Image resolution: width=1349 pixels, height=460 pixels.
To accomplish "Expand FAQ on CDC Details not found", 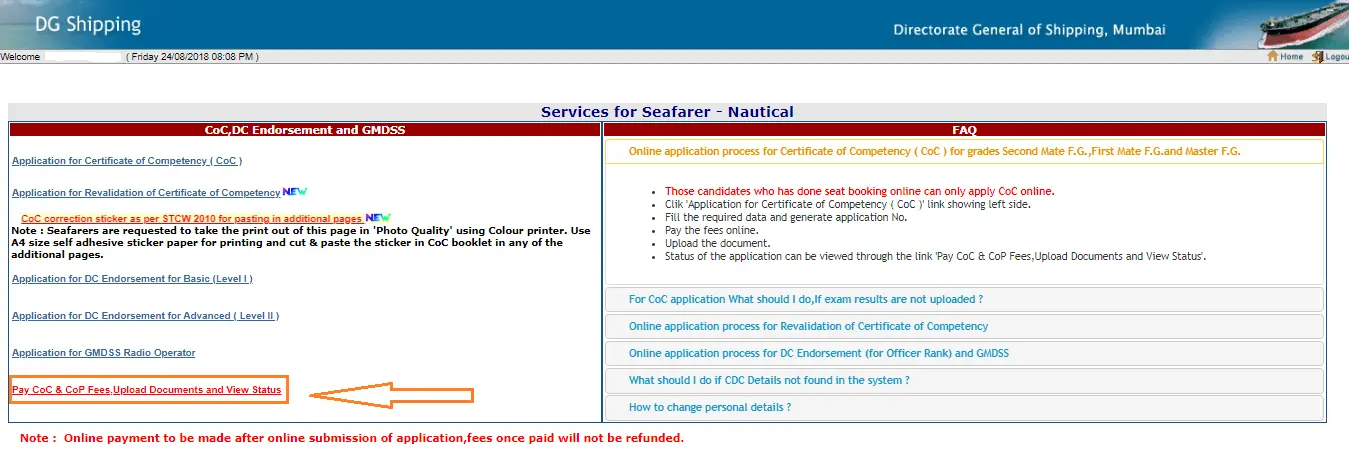I will [x=964, y=380].
